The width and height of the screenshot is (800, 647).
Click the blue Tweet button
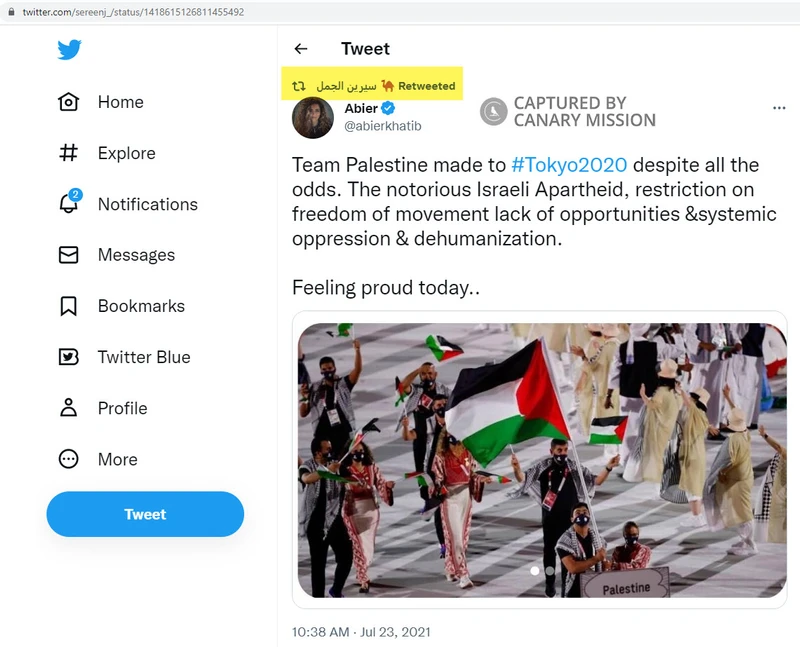click(145, 514)
